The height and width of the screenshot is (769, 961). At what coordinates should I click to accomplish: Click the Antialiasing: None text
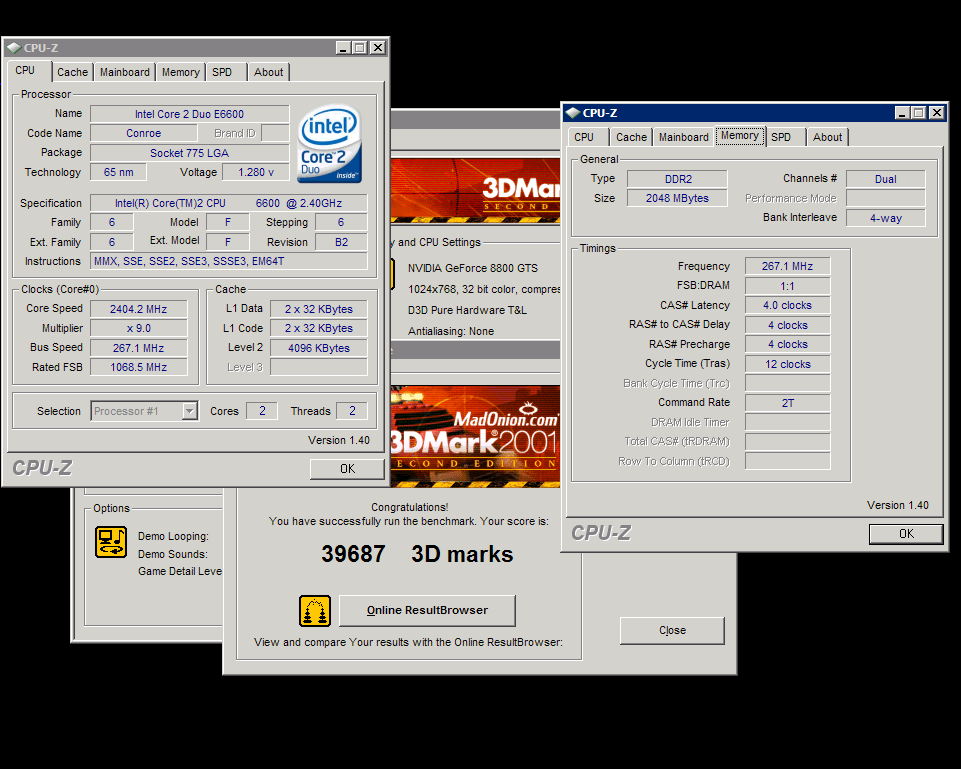point(451,331)
